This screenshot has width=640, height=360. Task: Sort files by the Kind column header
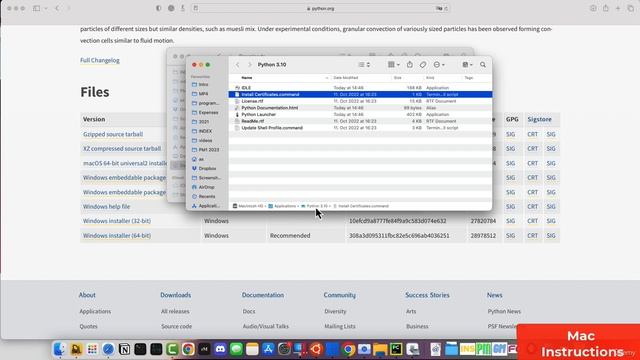point(430,78)
